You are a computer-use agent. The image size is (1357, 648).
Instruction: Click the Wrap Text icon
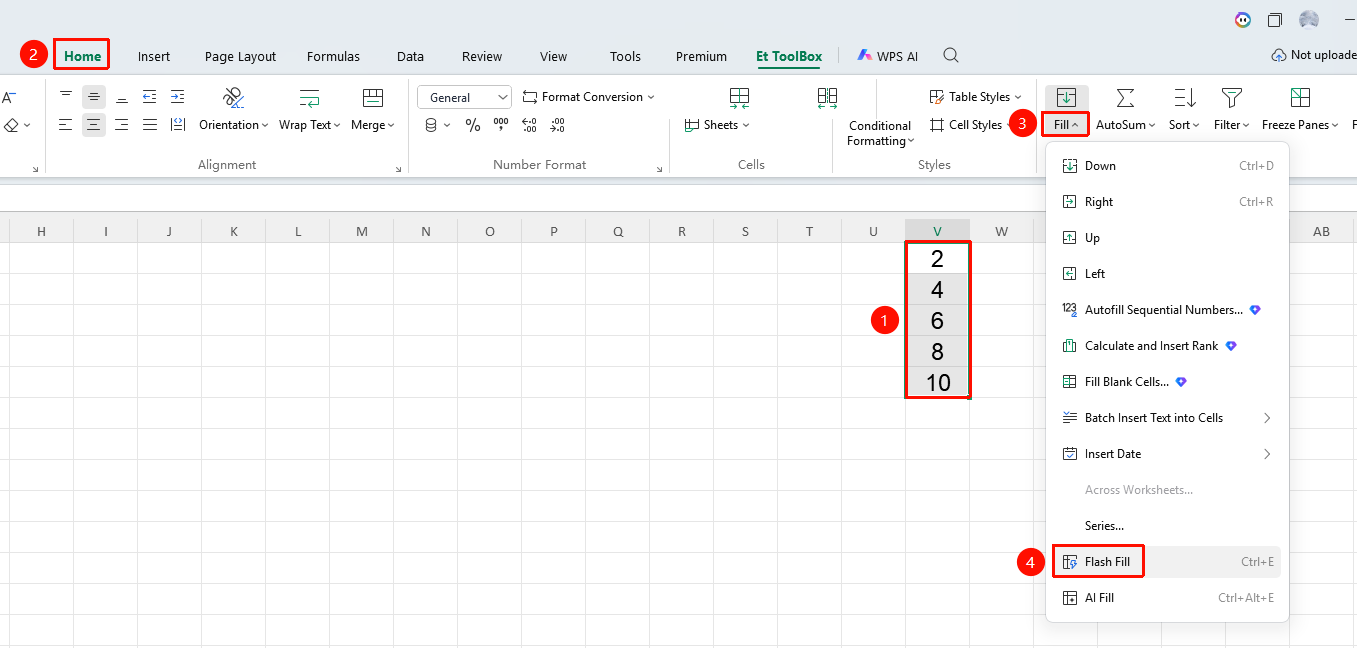click(x=310, y=98)
